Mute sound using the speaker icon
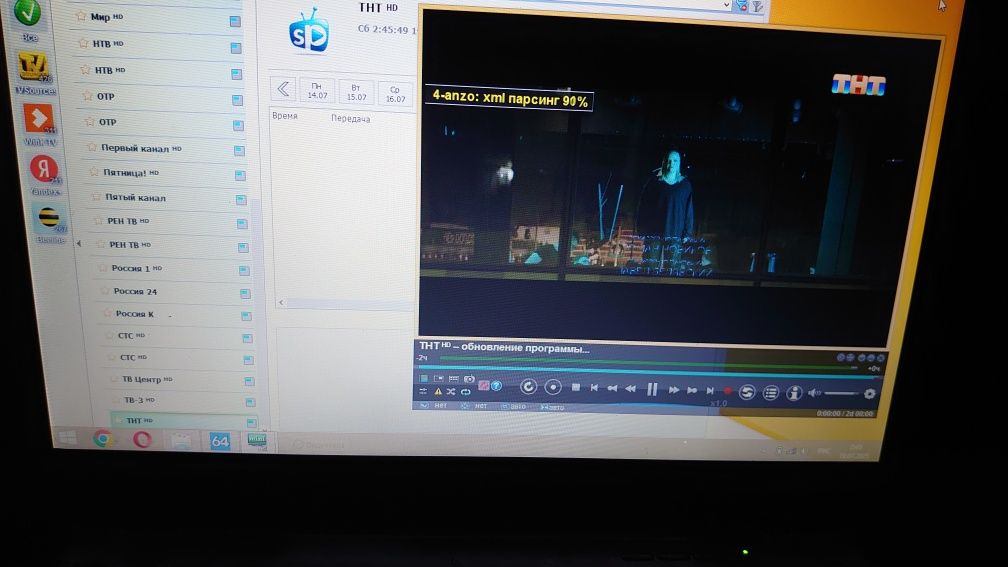 [814, 393]
